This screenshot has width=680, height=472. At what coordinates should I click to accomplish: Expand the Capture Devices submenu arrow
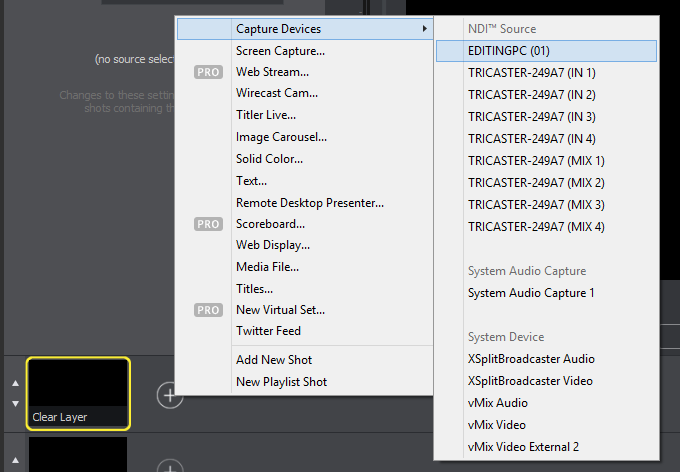[425, 29]
